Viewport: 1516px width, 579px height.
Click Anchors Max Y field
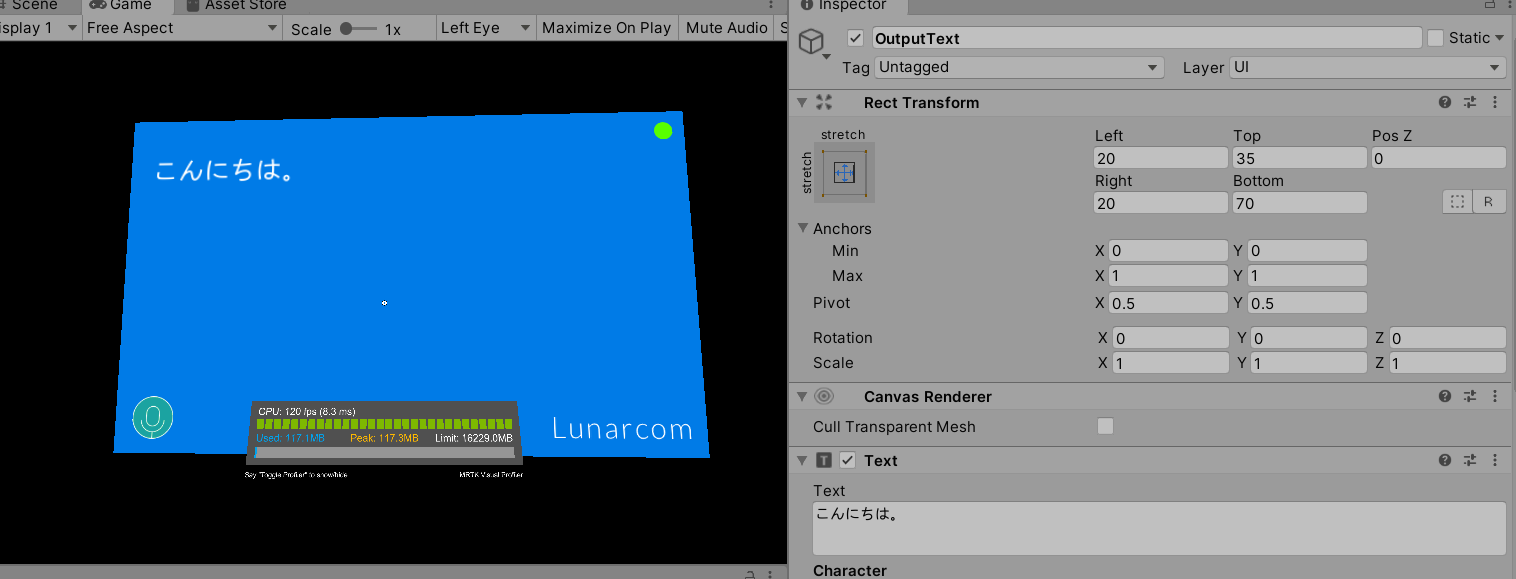1307,276
